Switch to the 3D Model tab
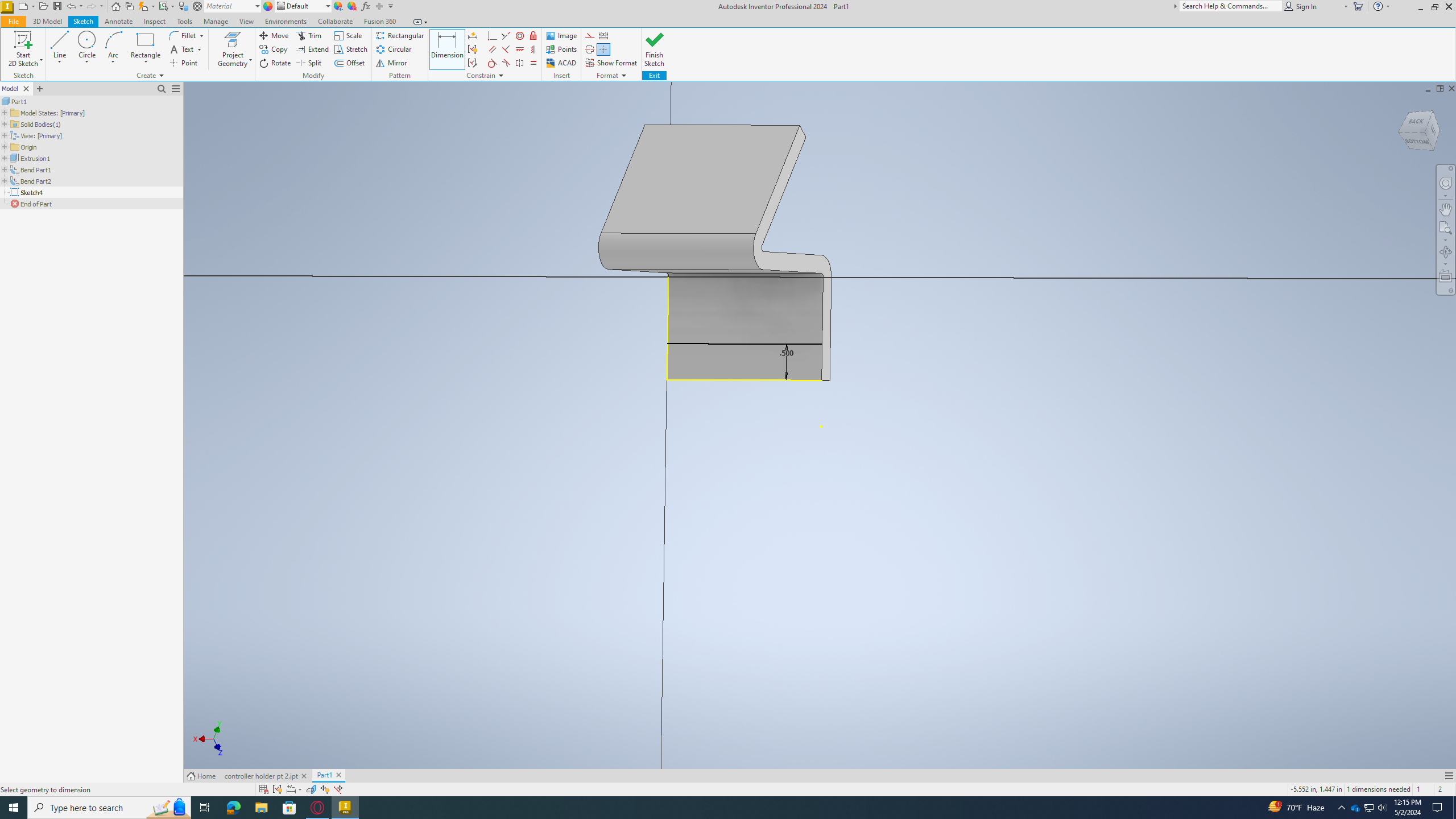 (x=47, y=21)
